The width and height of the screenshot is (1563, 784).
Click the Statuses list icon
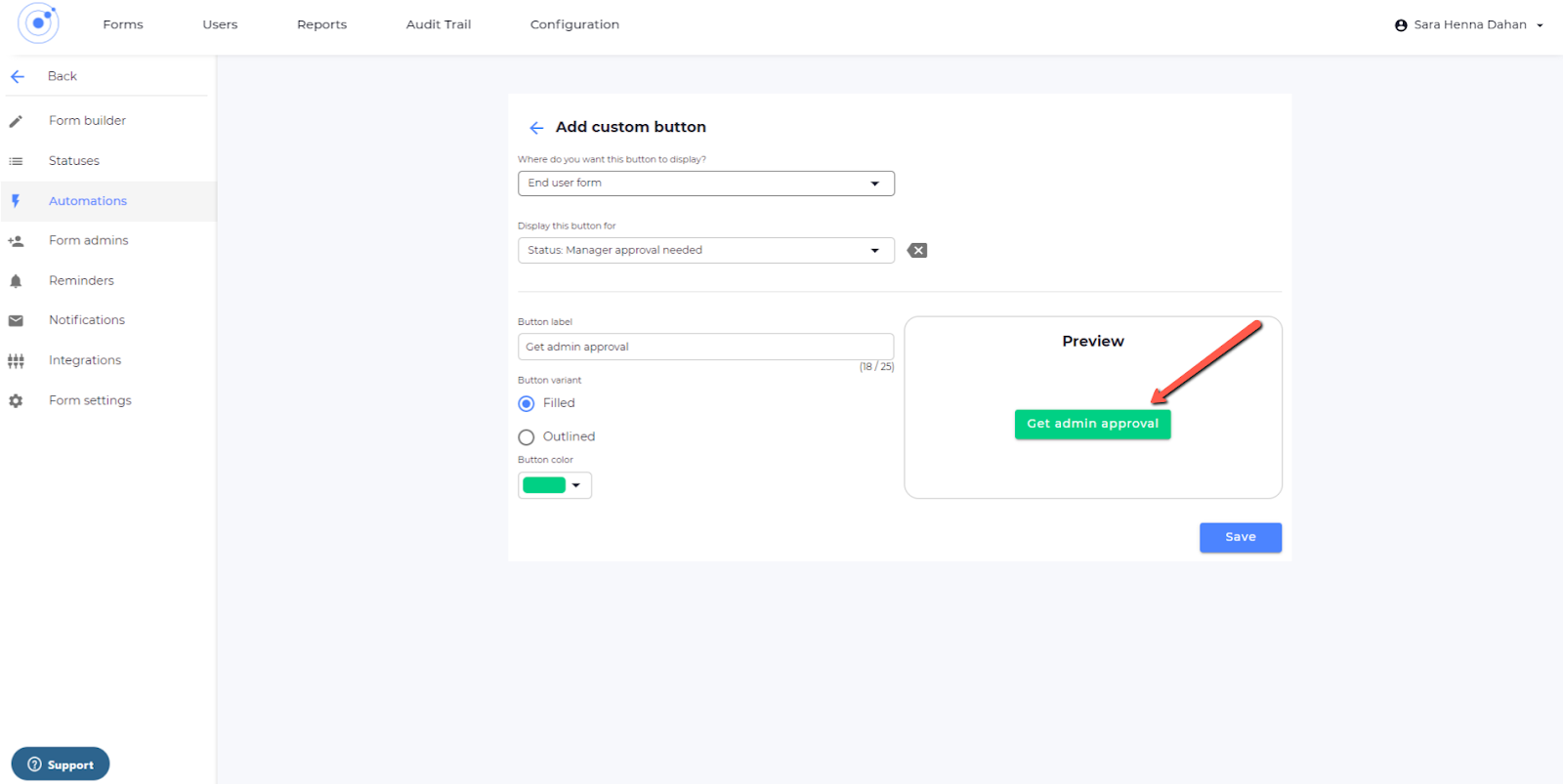[16, 161]
